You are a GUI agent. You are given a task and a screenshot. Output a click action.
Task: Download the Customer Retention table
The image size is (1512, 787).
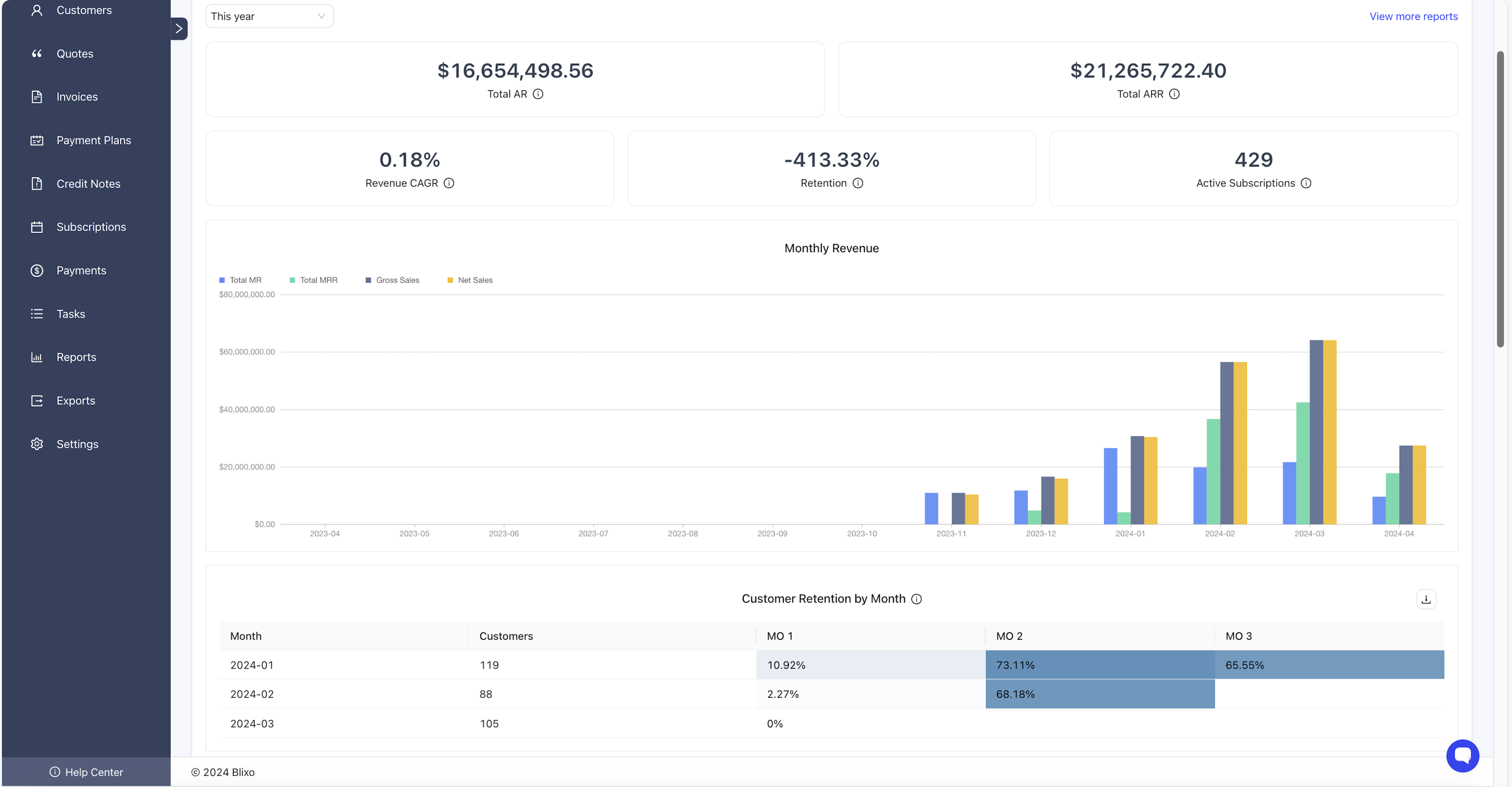point(1426,599)
